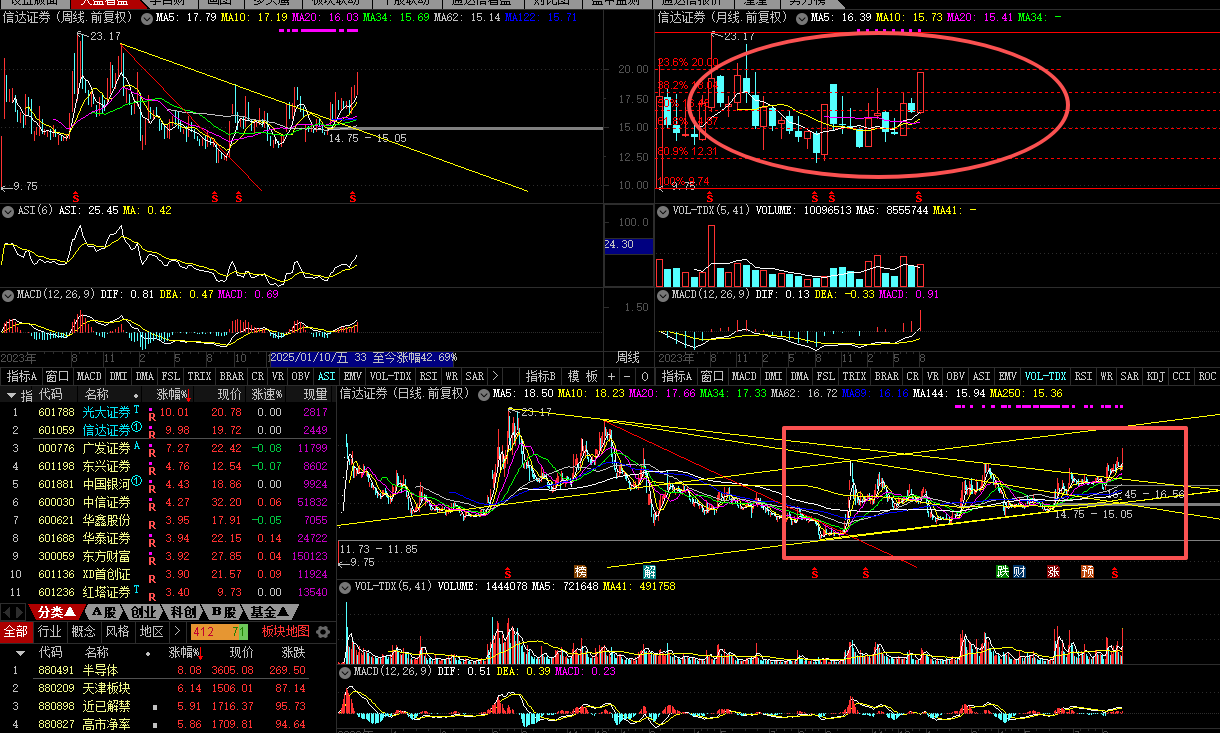Click the 412/71 up-down ratio bar
1220x733 pixels.
tap(218, 632)
